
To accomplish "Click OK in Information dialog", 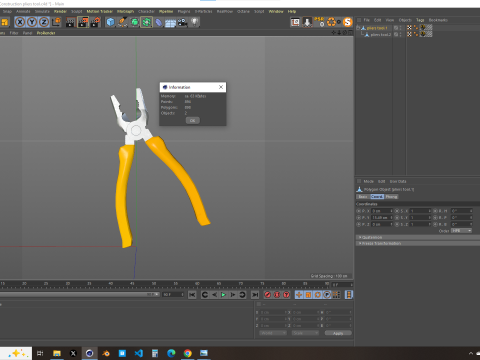I will click(x=193, y=120).
